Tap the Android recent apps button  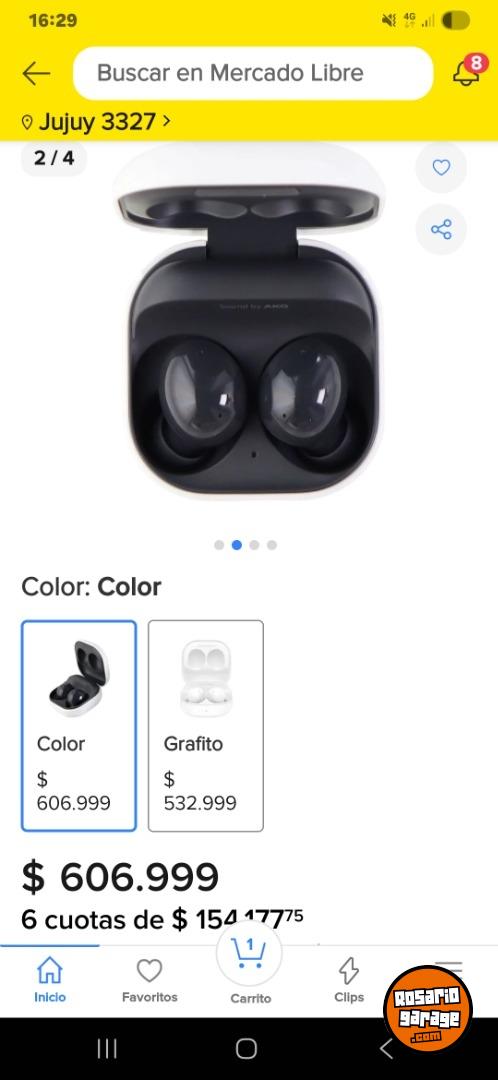[x=107, y=1049]
